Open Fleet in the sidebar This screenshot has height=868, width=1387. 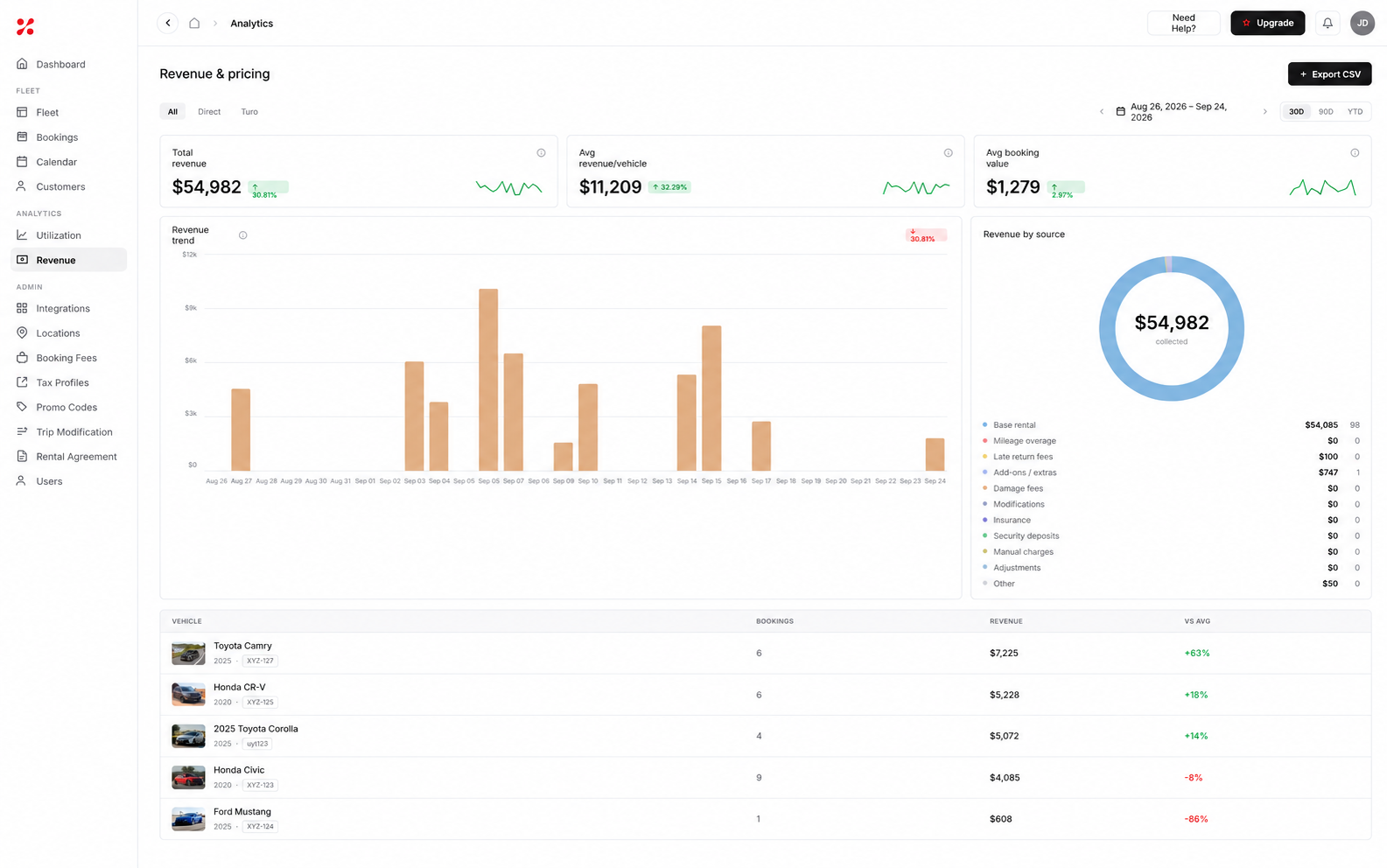point(68,113)
